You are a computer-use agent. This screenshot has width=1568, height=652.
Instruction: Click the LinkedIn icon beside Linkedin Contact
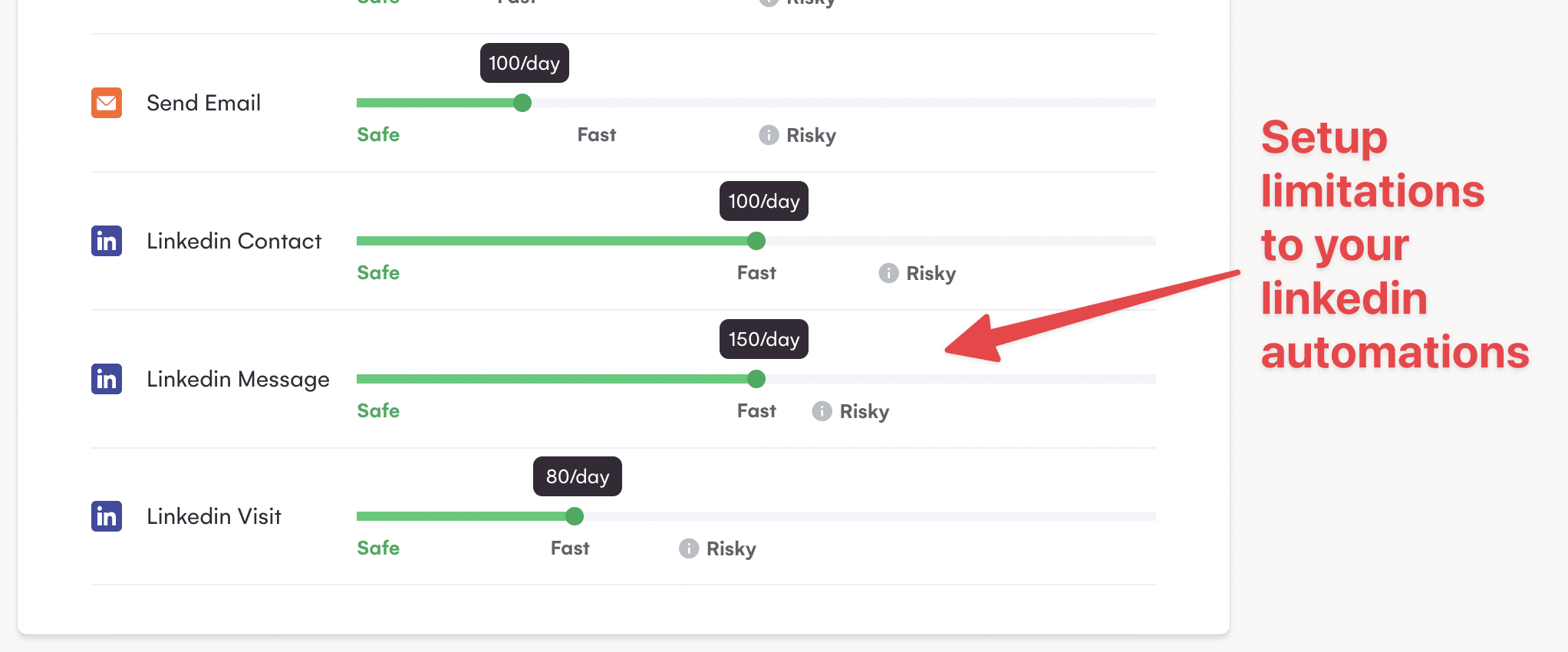click(107, 241)
